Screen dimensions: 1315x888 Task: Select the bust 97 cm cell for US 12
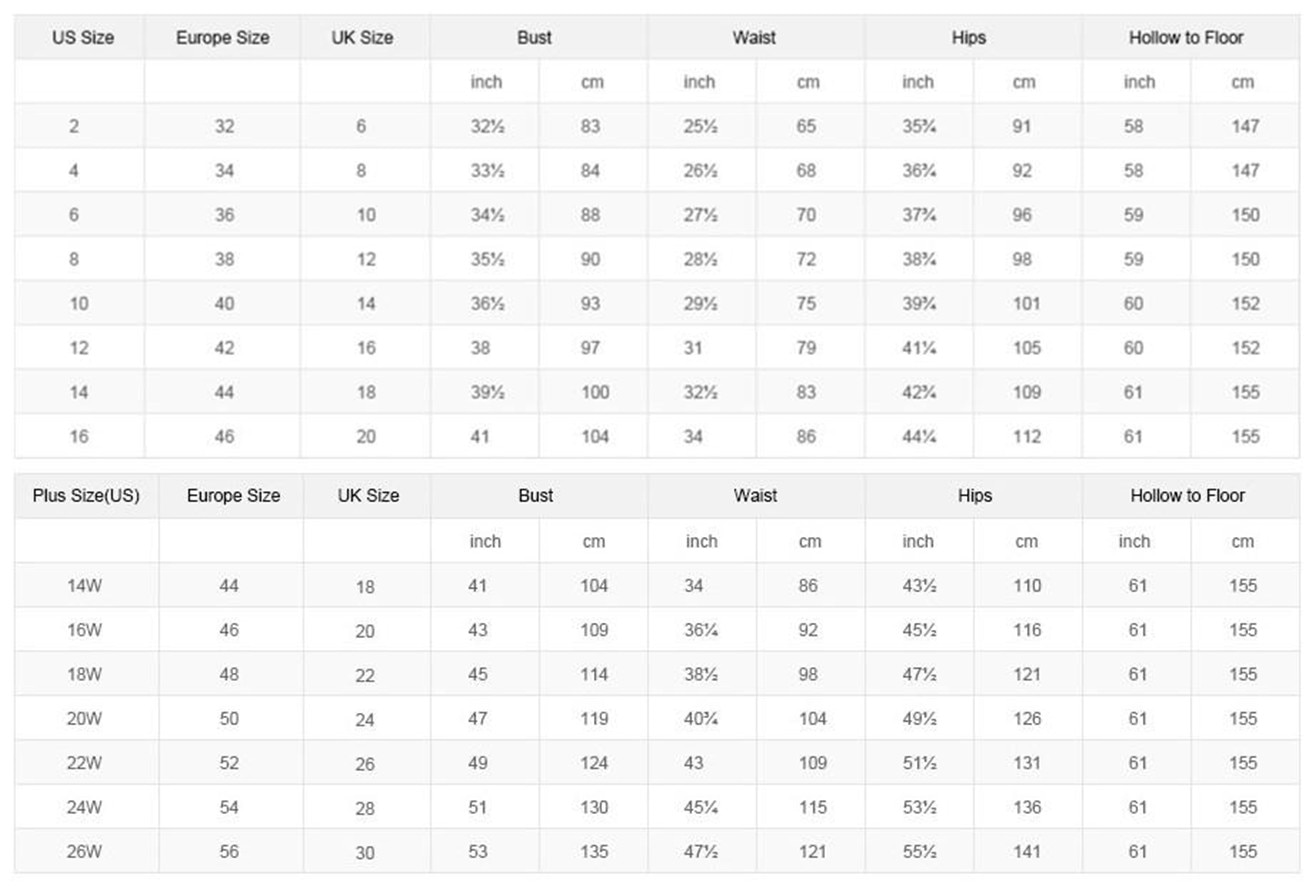pyautogui.click(x=591, y=348)
